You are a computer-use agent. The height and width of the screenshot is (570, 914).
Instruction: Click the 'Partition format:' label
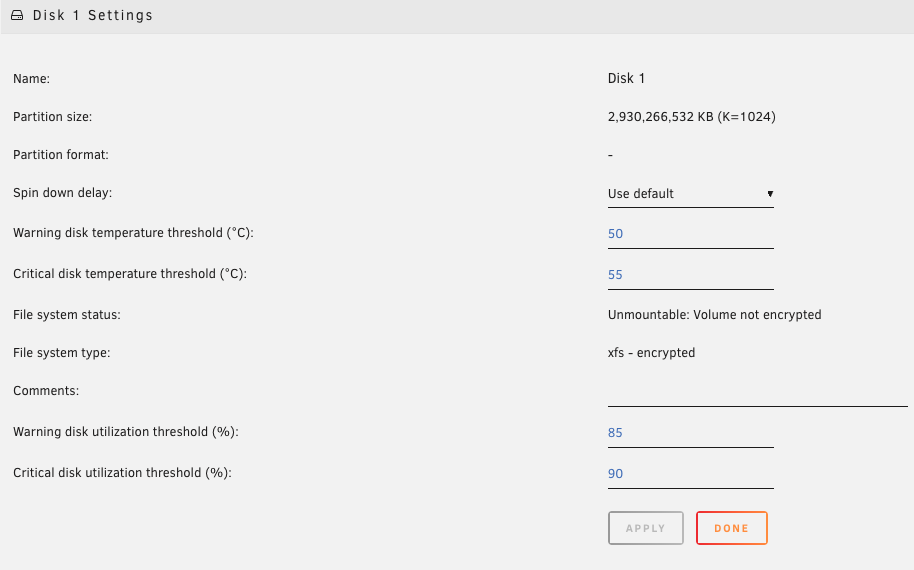(x=61, y=155)
